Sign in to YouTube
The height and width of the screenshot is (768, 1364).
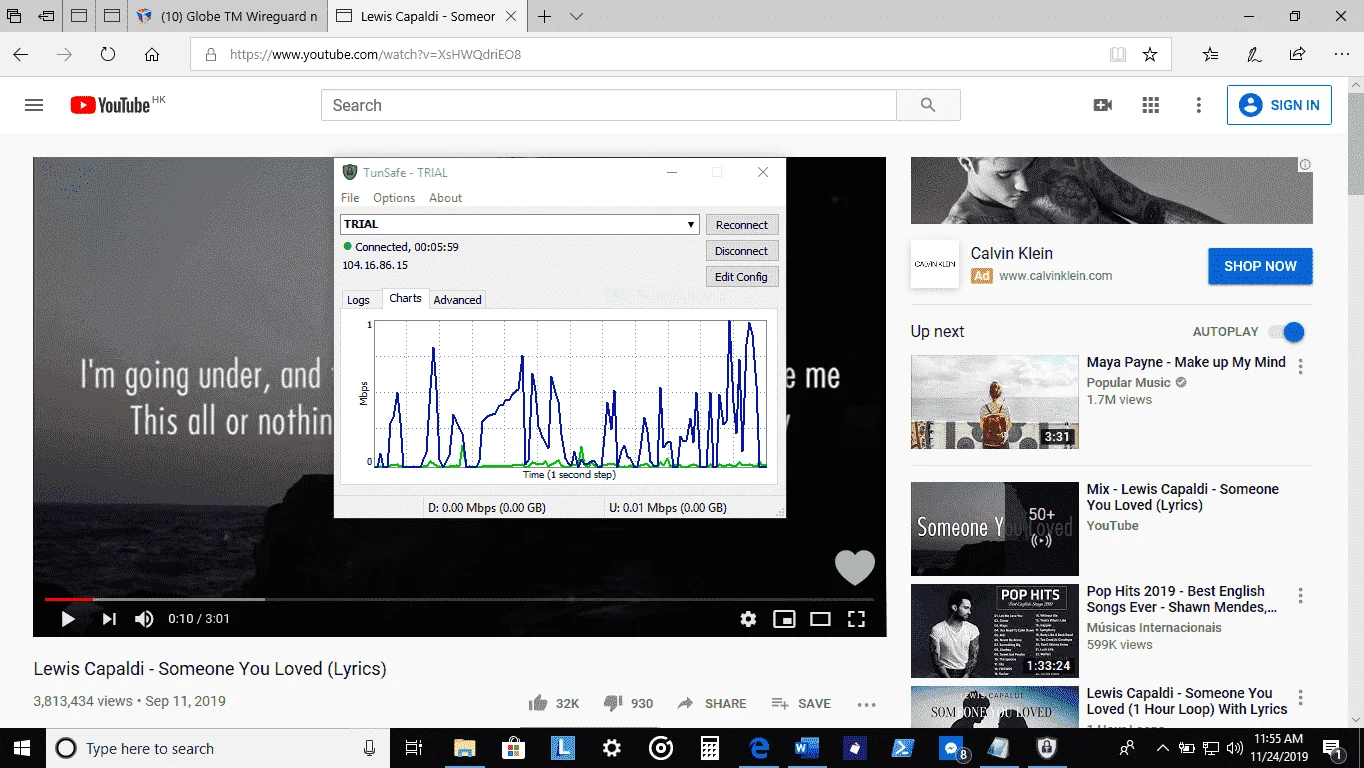1279,105
